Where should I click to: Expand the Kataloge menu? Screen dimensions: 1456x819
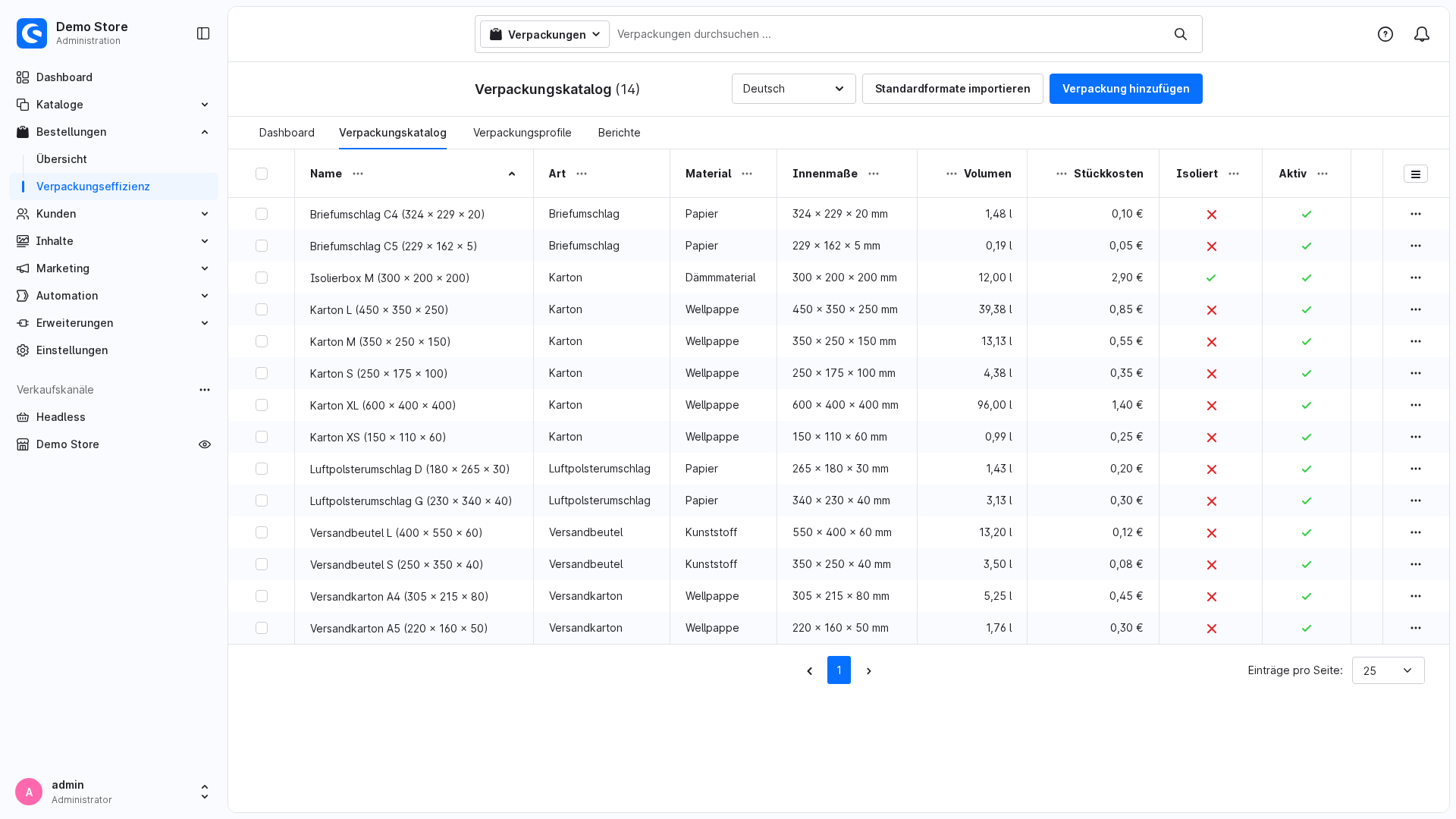pyautogui.click(x=114, y=105)
